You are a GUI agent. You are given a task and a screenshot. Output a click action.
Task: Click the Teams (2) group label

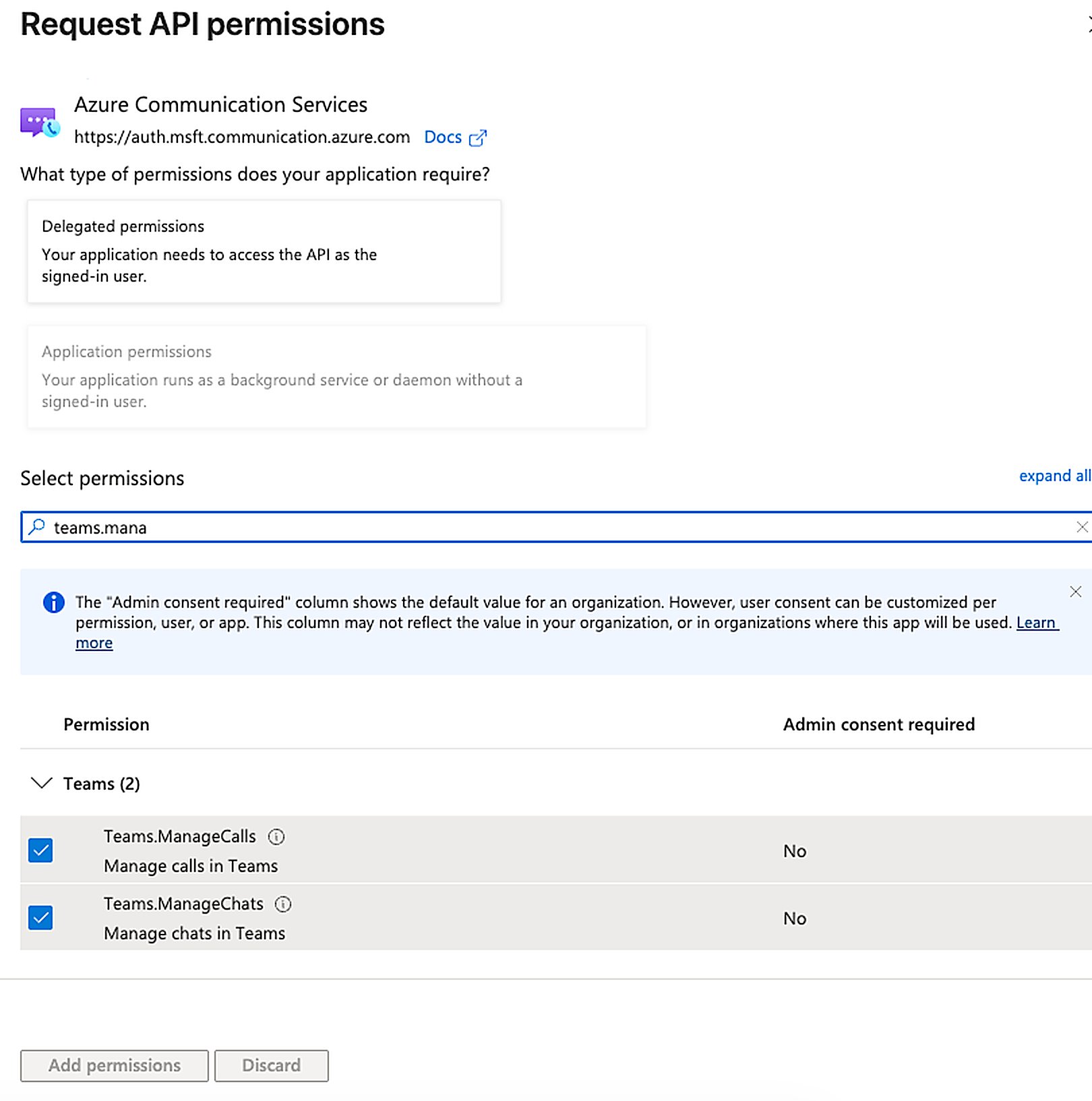(x=102, y=784)
